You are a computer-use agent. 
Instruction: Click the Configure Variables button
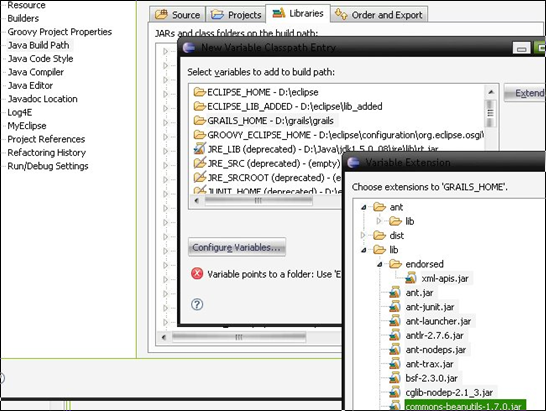click(237, 247)
